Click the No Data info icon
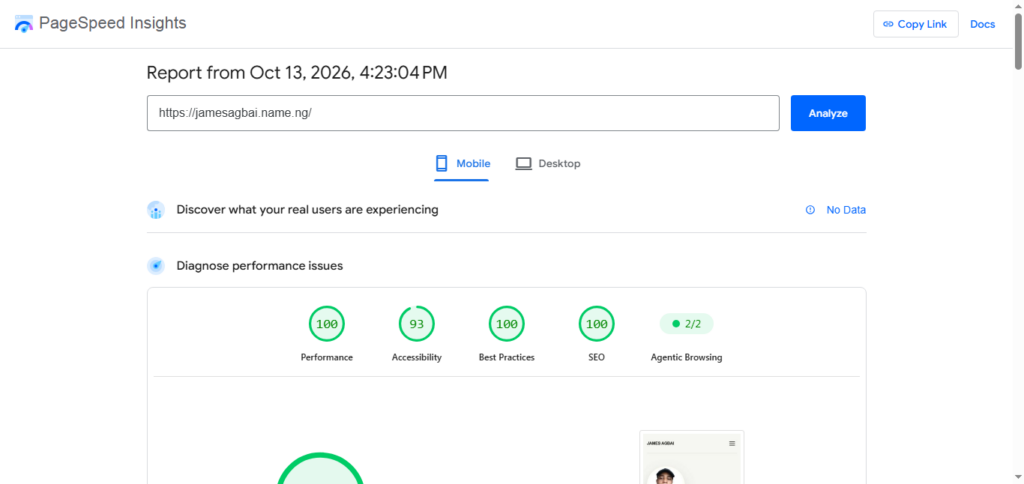Image resolution: width=1024 pixels, height=484 pixels. tap(810, 210)
